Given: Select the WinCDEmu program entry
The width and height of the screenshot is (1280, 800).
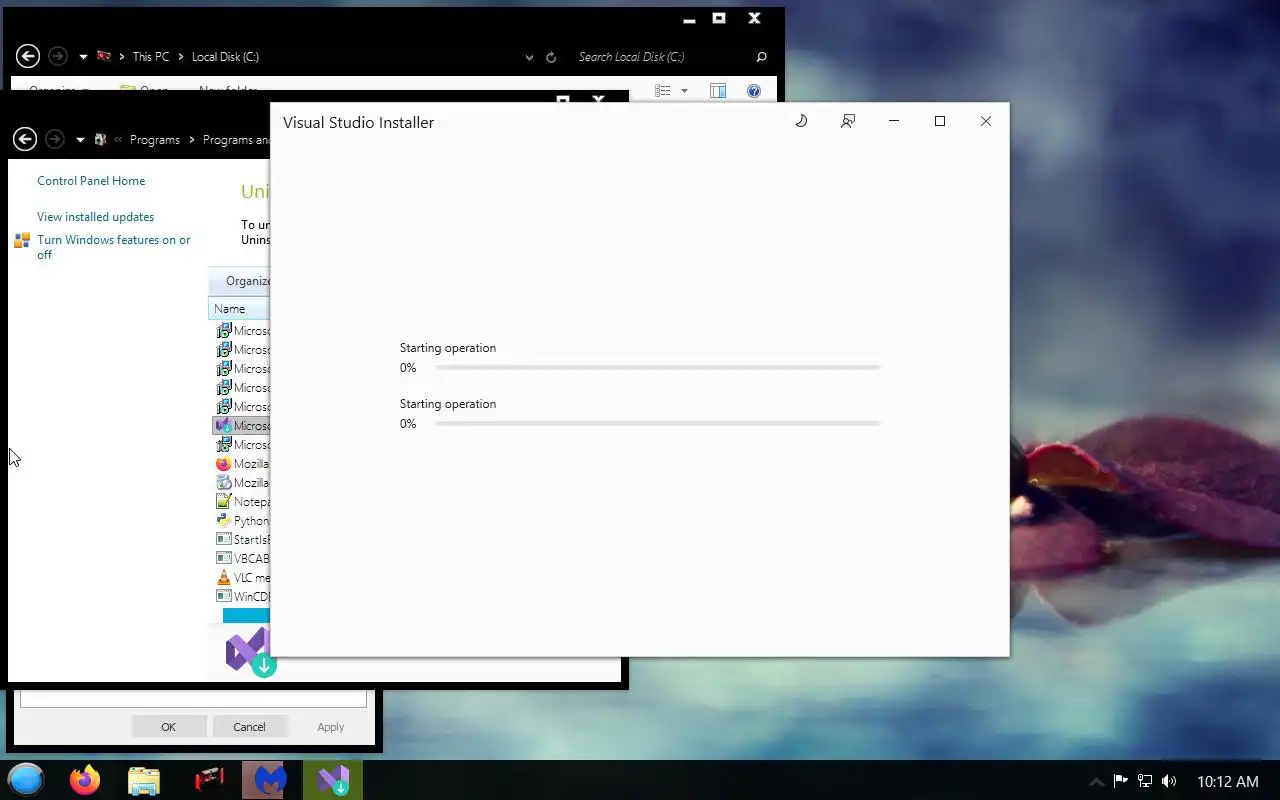Looking at the screenshot, I should 241,597.
